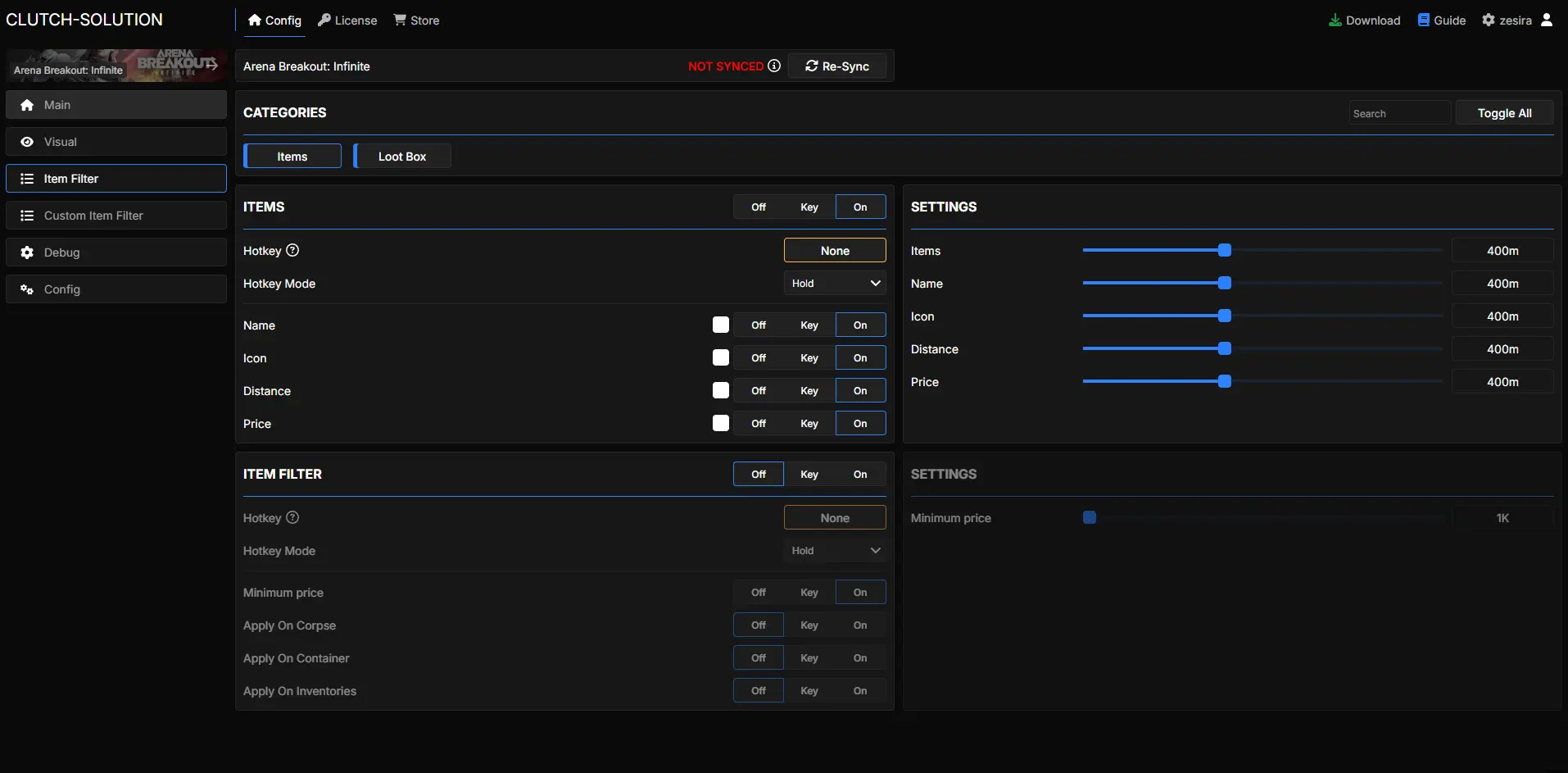Click the Search input field in Categories
Image resolution: width=1568 pixels, height=773 pixels.
(1399, 113)
